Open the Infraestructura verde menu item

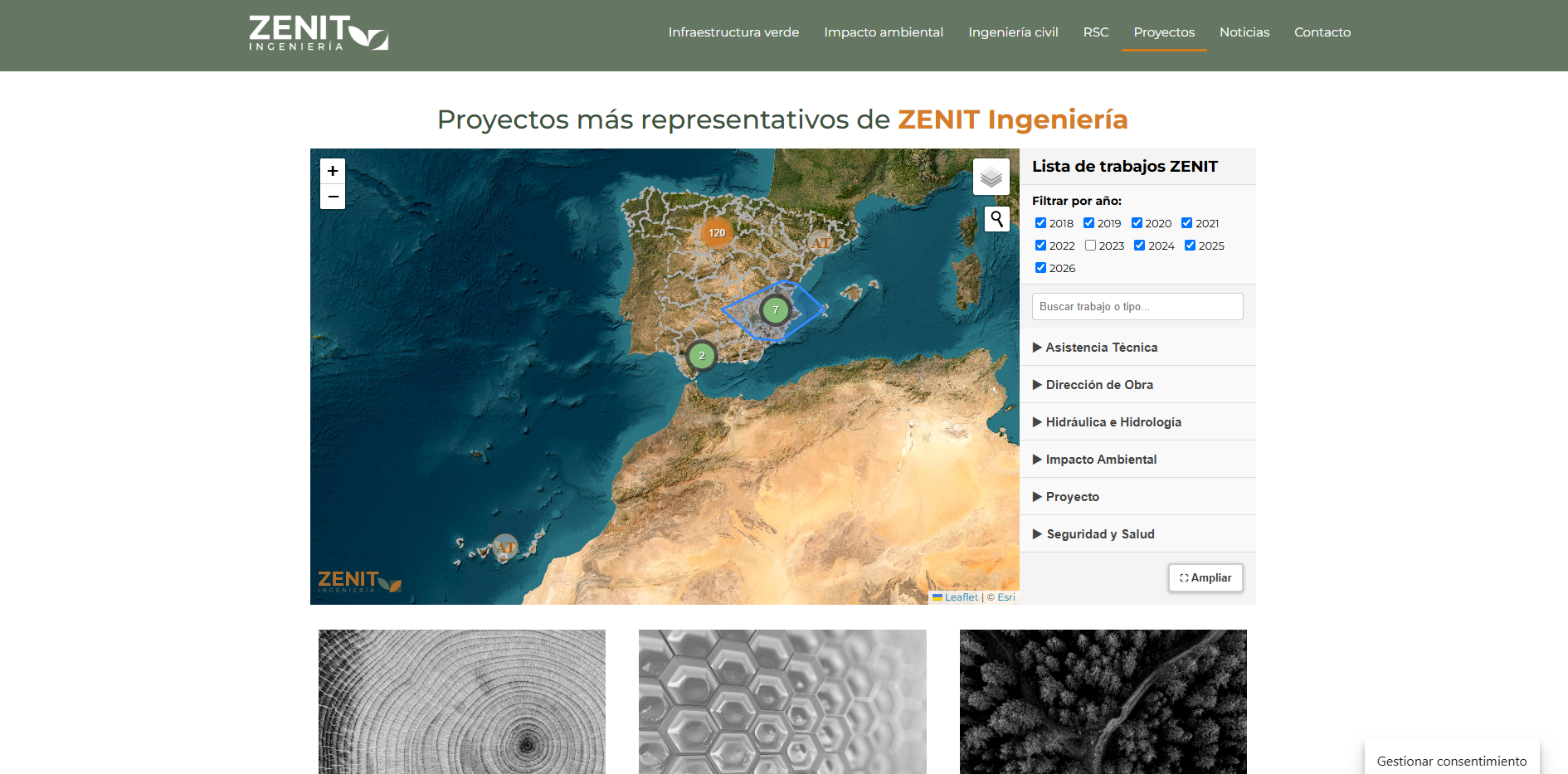734,32
